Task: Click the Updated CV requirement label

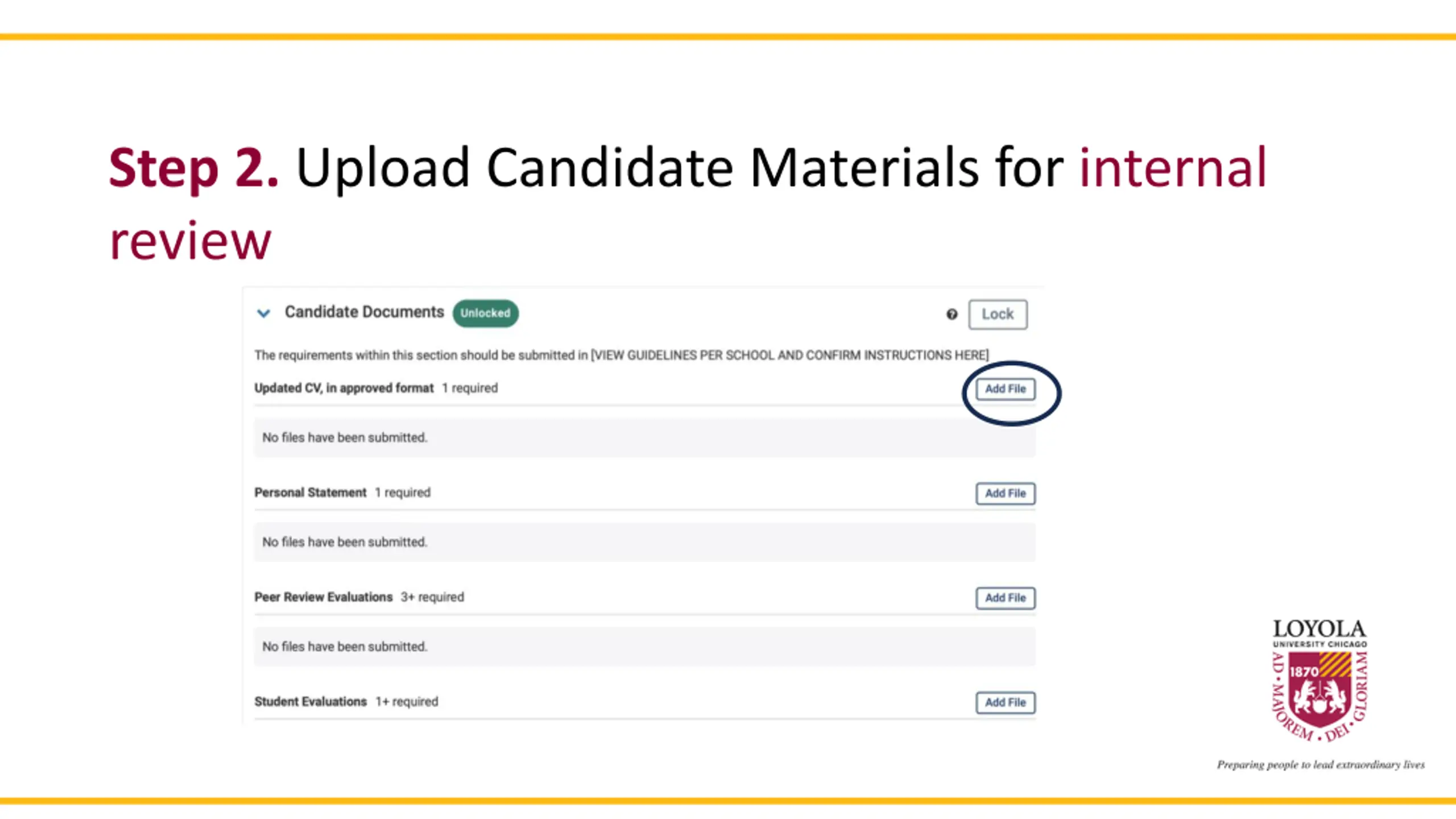Action: [344, 388]
